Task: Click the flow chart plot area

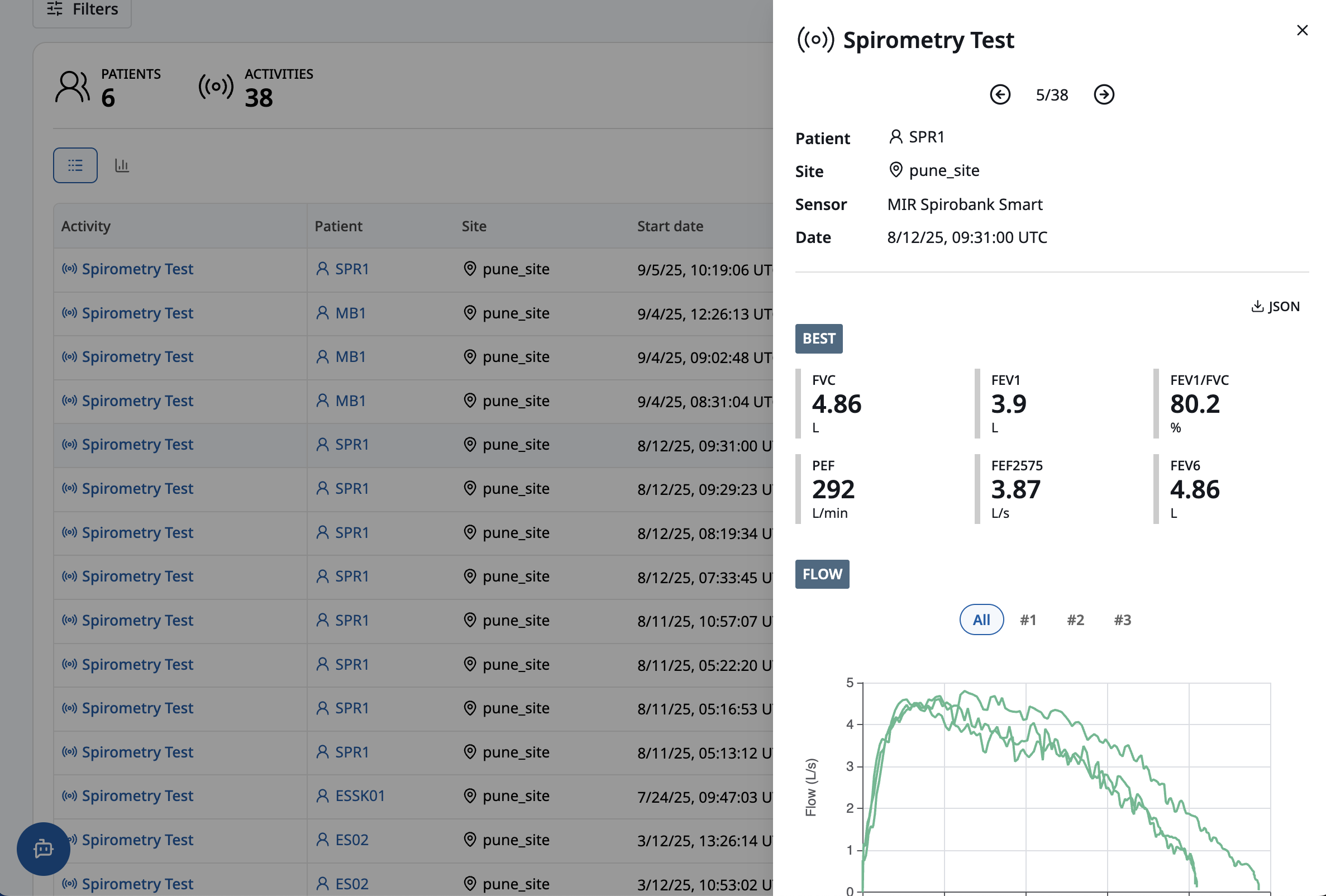Action: coord(1066,788)
